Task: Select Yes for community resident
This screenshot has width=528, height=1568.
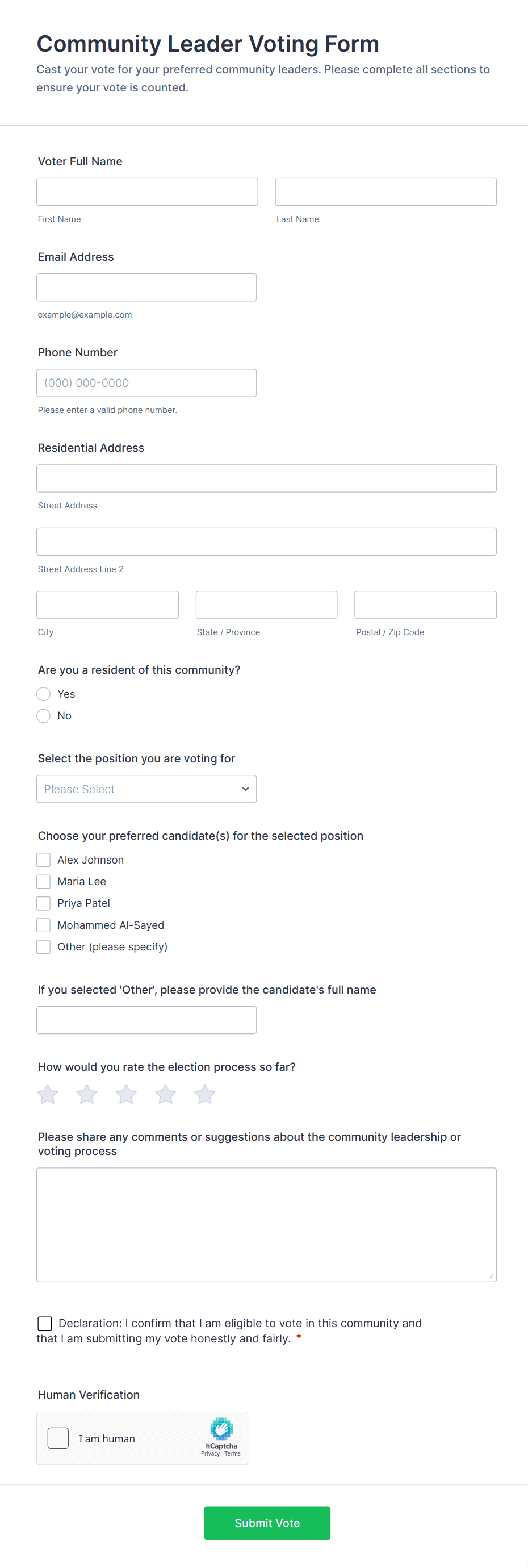Action: (43, 694)
